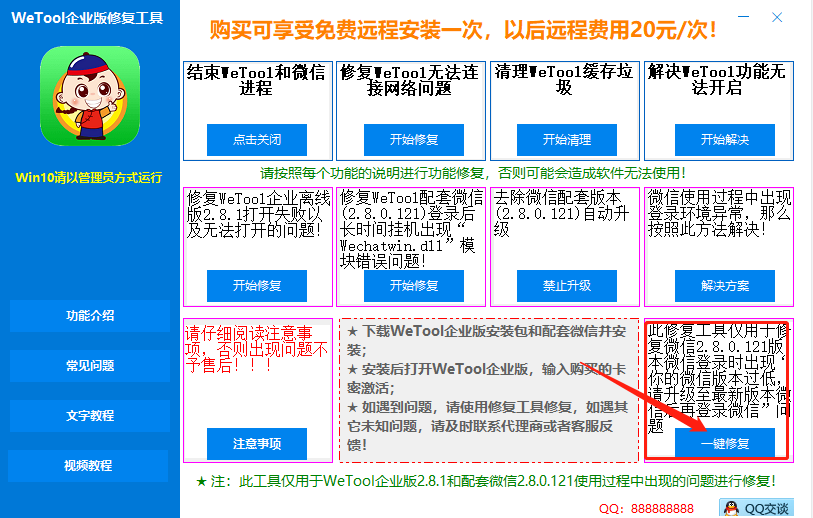The height and width of the screenshot is (518, 813).
Task: Open 功能介绍 in sidebar
Action: [x=90, y=316]
